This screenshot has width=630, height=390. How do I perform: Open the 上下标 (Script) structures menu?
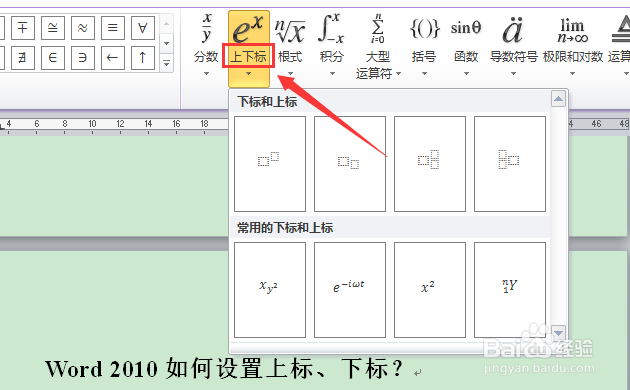[249, 48]
